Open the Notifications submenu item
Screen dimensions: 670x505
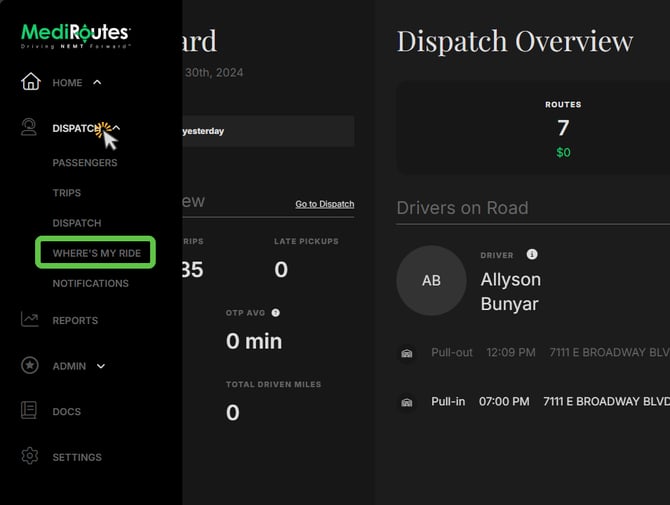pyautogui.click(x=90, y=283)
